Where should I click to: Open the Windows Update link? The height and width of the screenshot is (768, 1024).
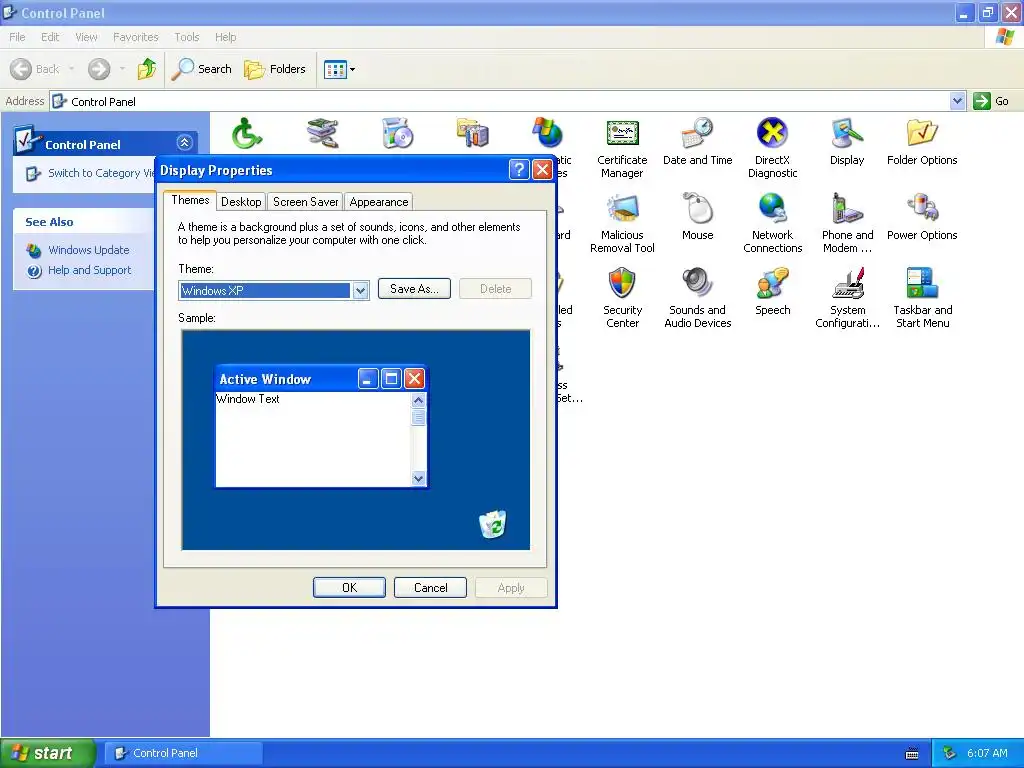[89, 250]
